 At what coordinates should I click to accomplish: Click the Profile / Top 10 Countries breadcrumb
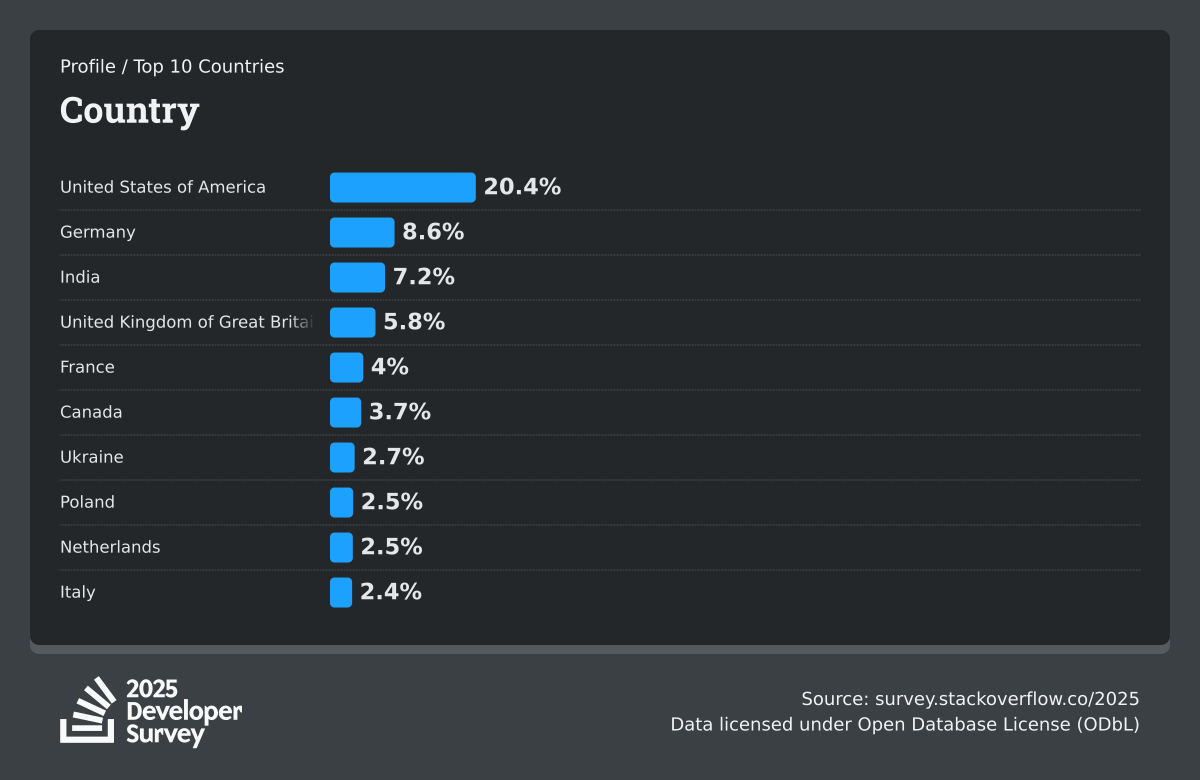(172, 67)
